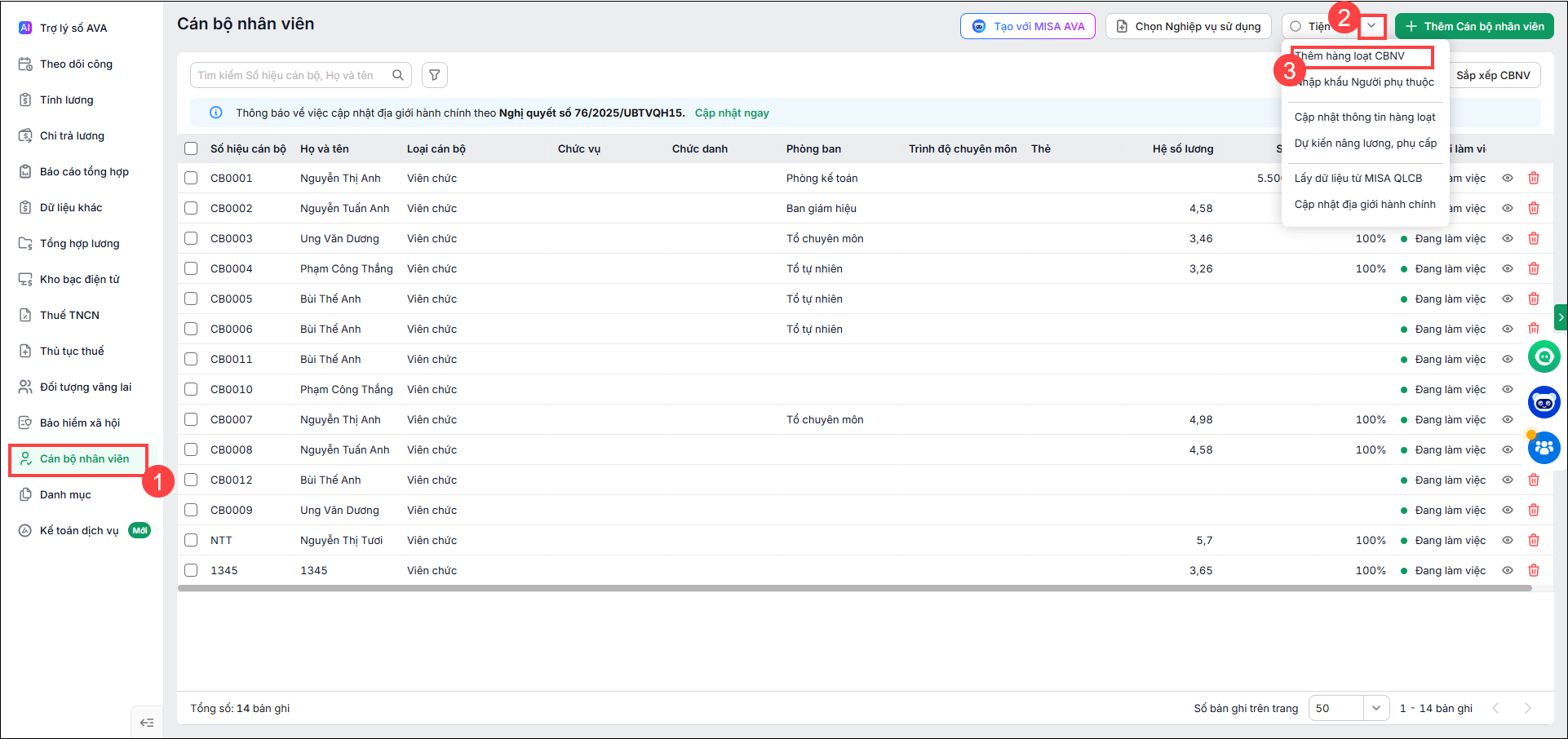Delete employee CB0005 with trash icon
The image size is (1568, 739).
click(1534, 299)
